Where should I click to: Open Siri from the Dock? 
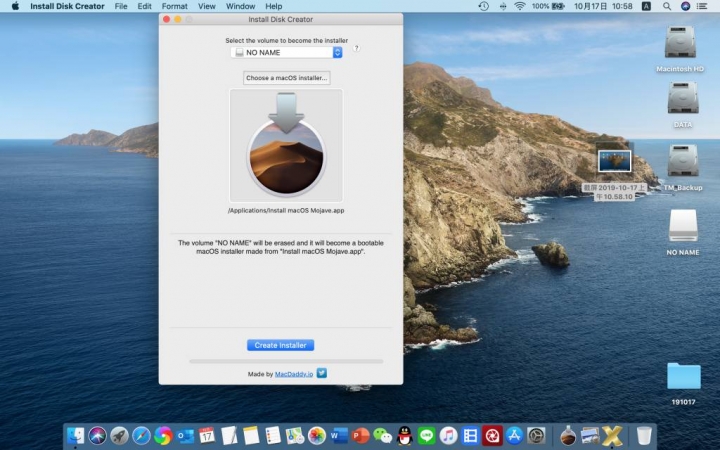(x=97, y=435)
